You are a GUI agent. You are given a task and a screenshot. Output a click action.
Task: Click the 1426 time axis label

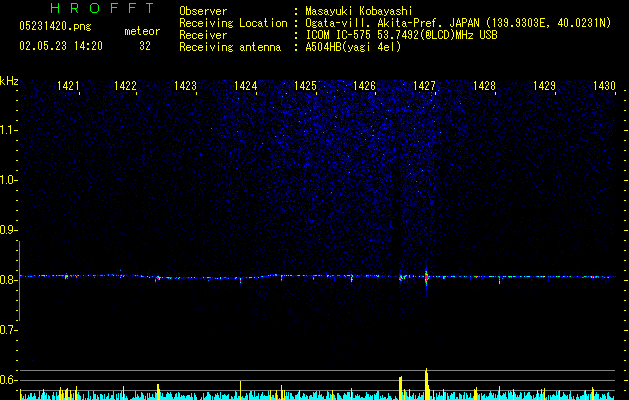[x=364, y=86]
